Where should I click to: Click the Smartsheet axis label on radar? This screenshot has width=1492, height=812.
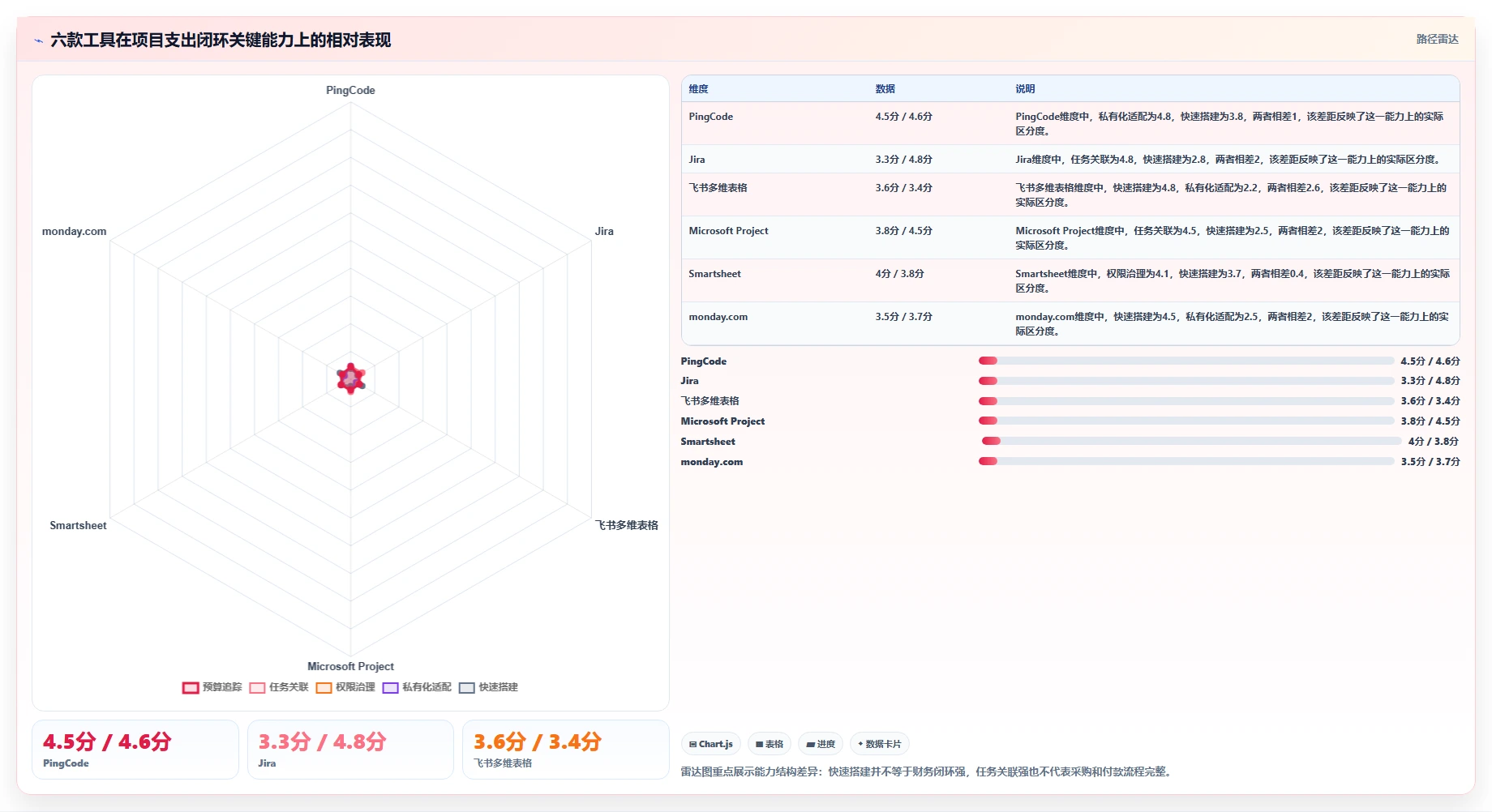point(78,526)
